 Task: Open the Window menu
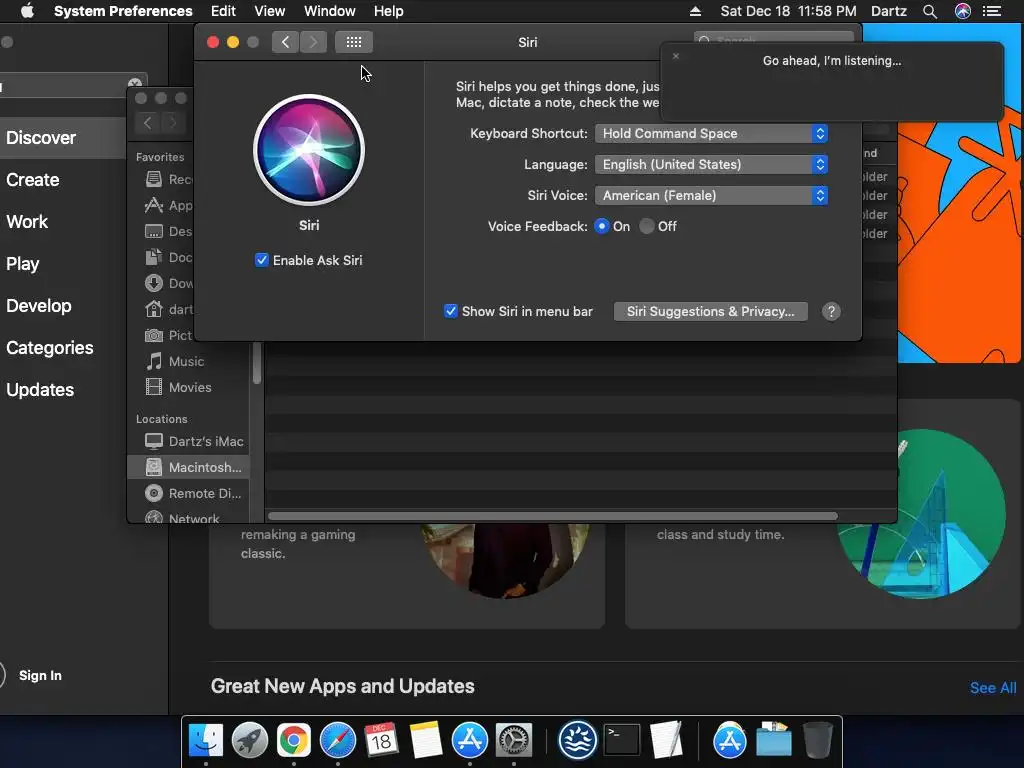(x=330, y=11)
